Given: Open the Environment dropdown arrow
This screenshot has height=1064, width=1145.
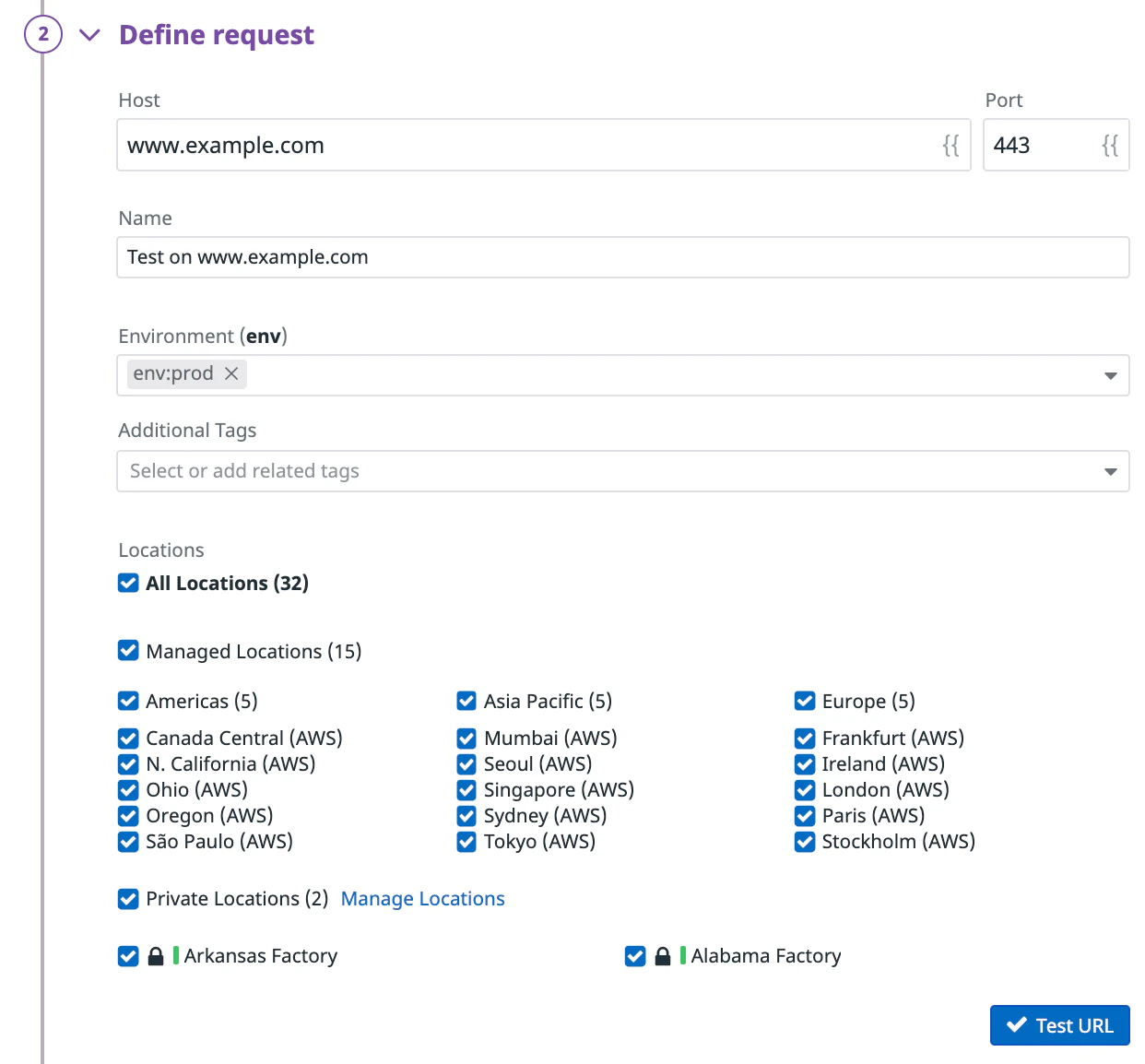Looking at the screenshot, I should pyautogui.click(x=1110, y=375).
